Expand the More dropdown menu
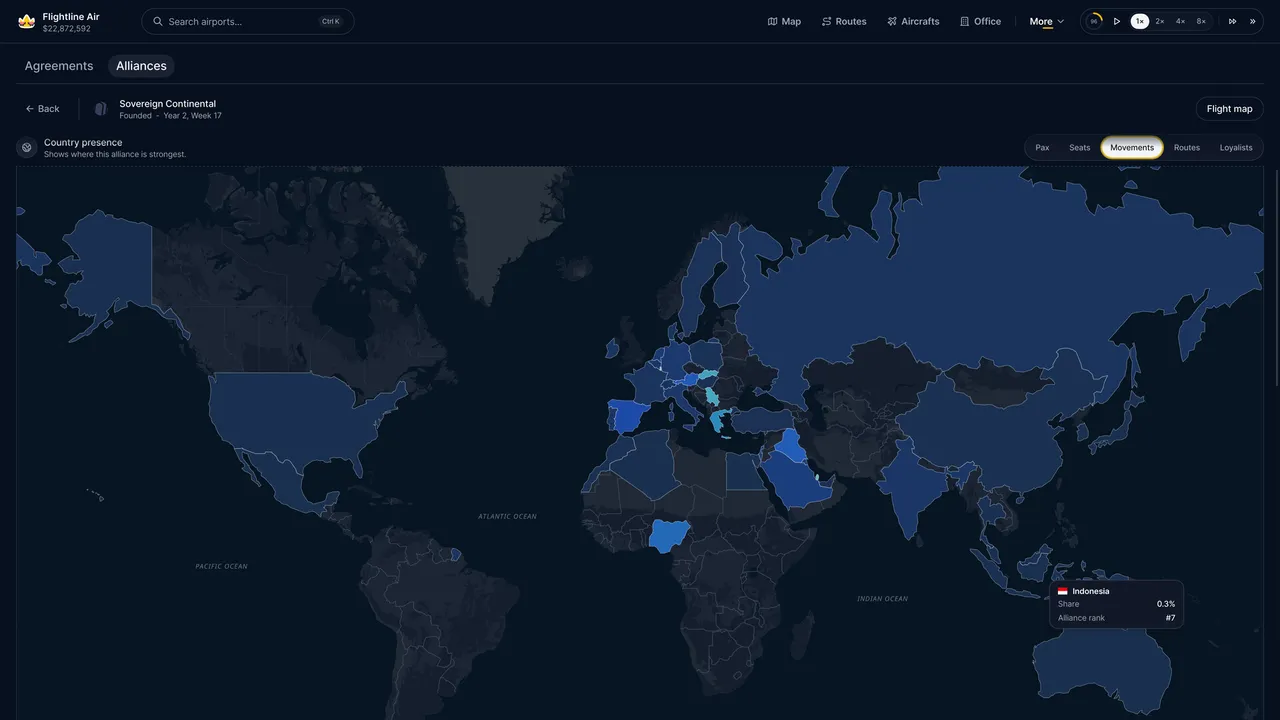Screen dimensions: 1280x720 click(1047, 21)
